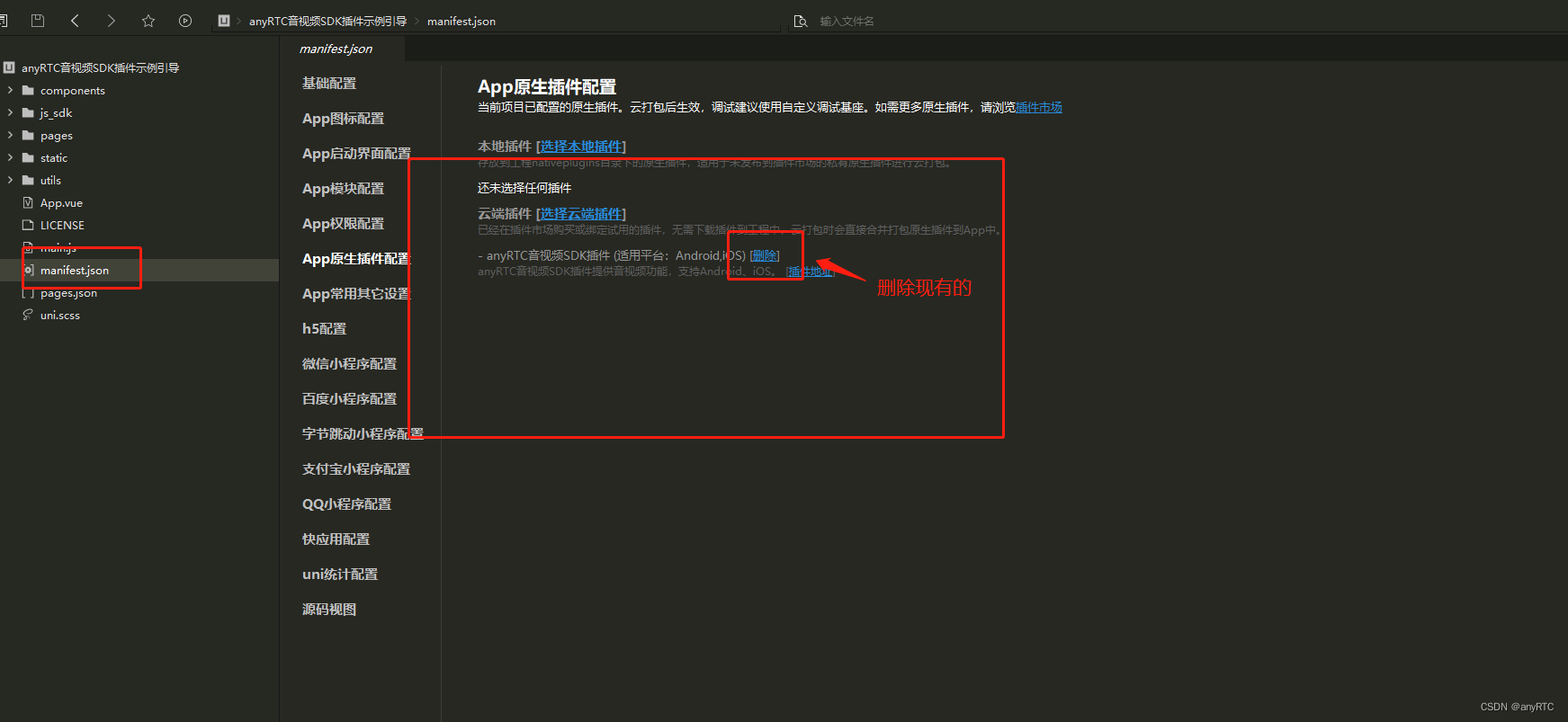
Task: Open 快应用配置 section
Action: click(336, 539)
